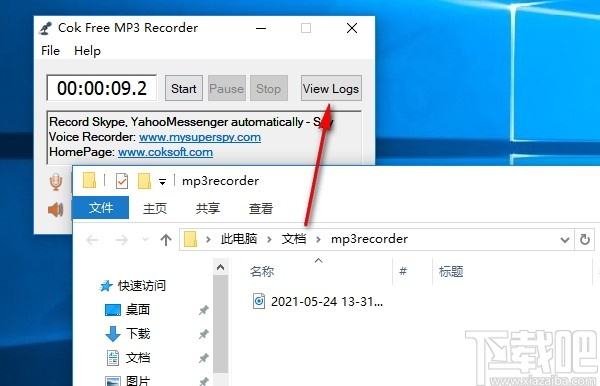The width and height of the screenshot is (600, 386).
Task: Click the pin icon beside 文档 in sidebar
Action: pos(204,358)
